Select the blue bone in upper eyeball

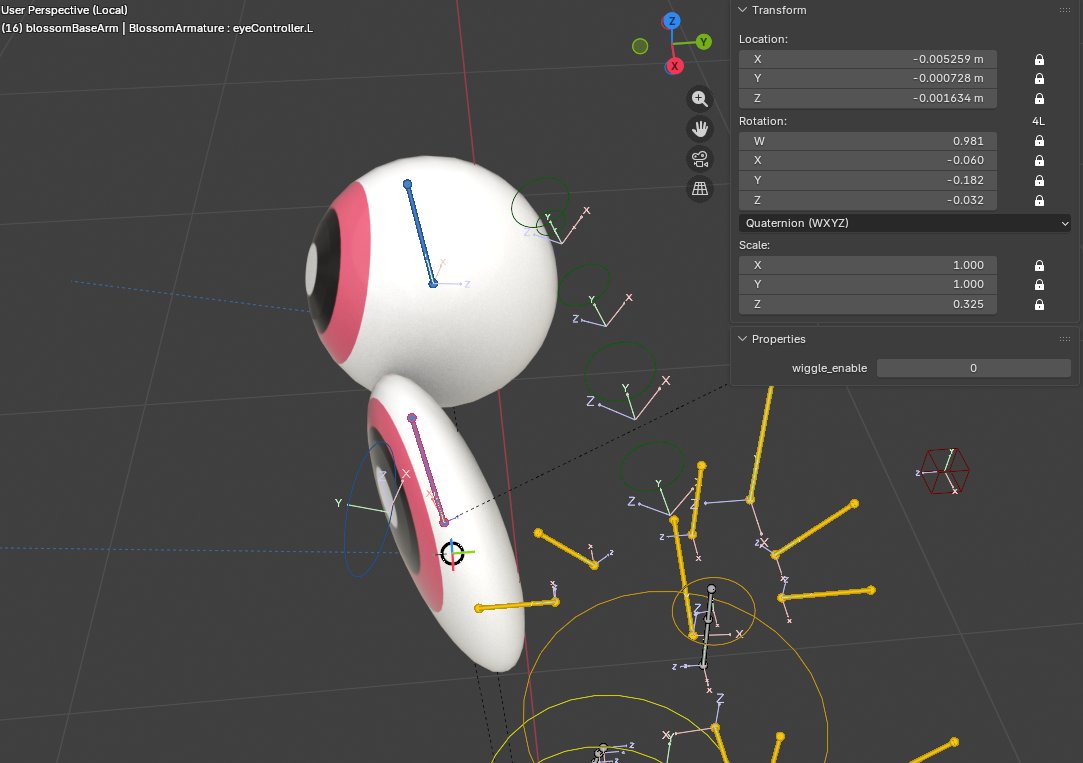coord(420,233)
